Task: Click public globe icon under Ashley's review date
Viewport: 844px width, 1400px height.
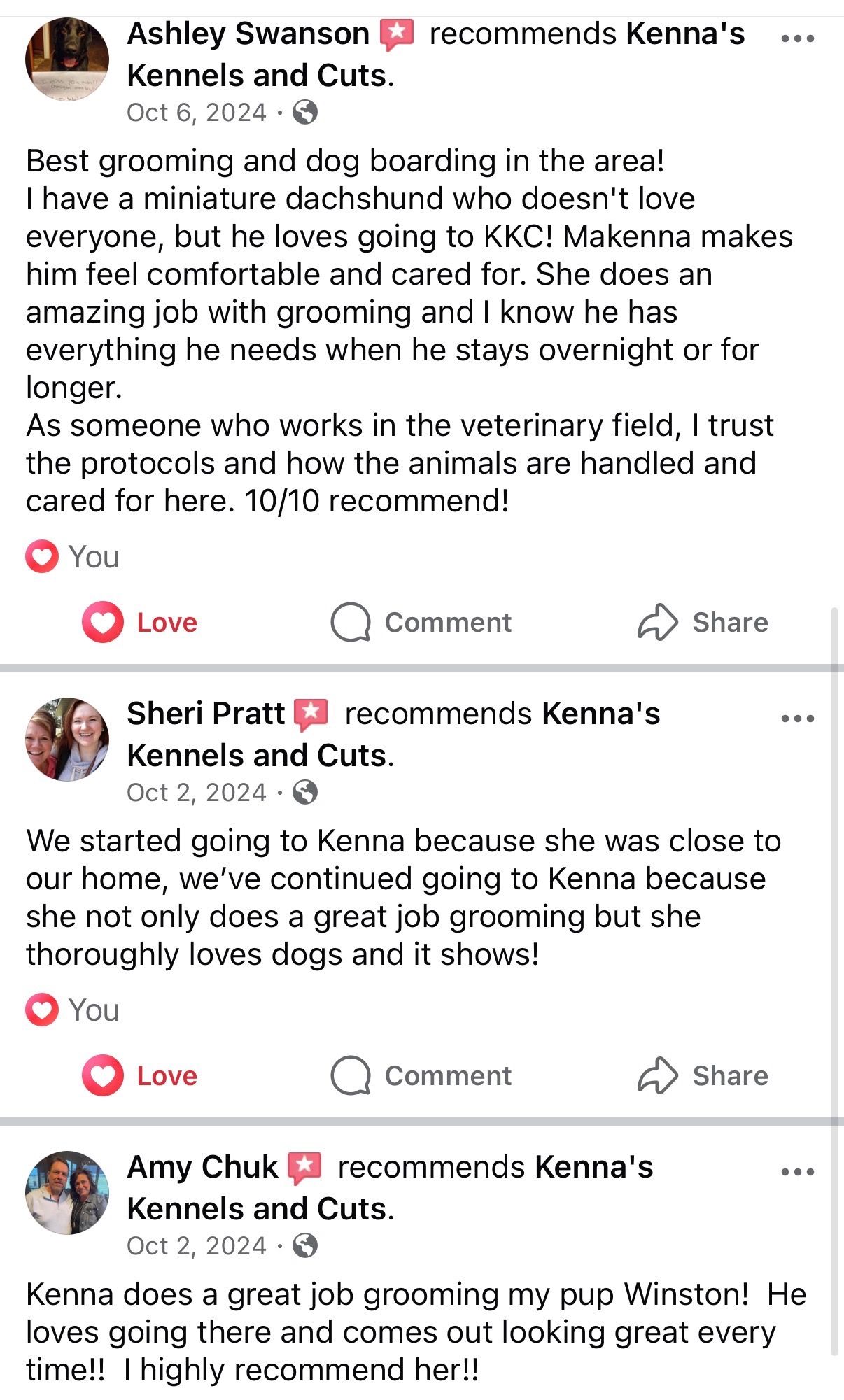Action: 305,112
